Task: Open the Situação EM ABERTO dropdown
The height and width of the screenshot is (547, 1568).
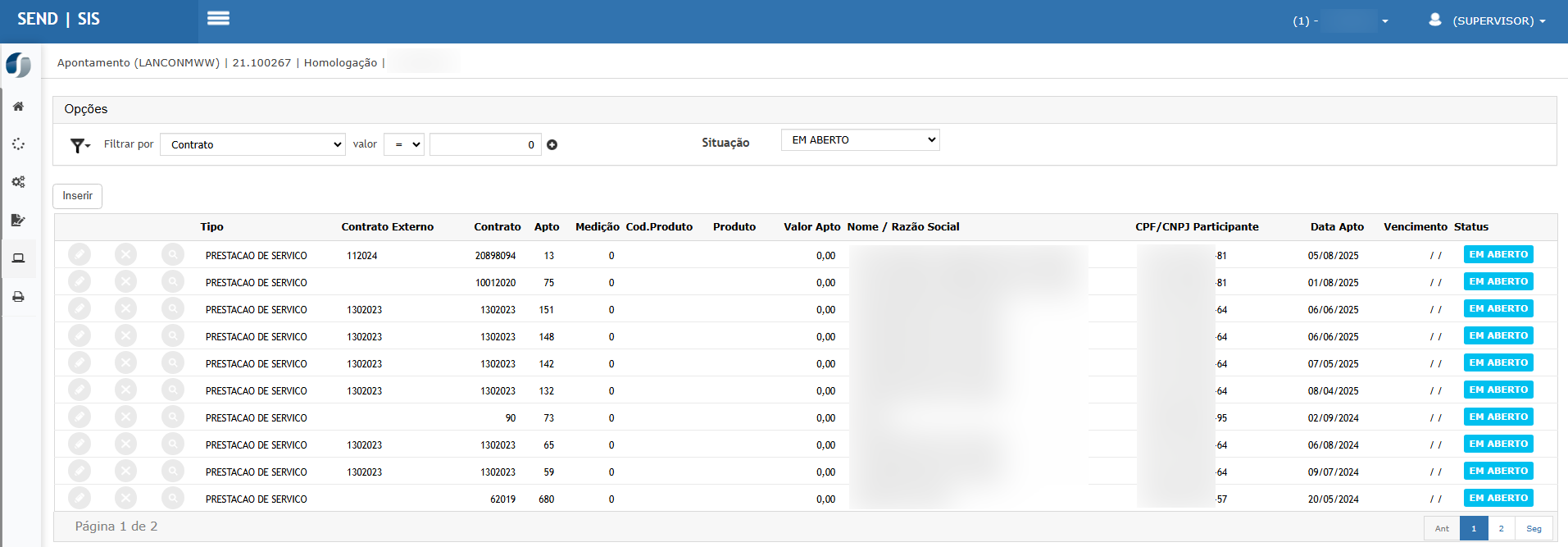Action: (x=860, y=140)
